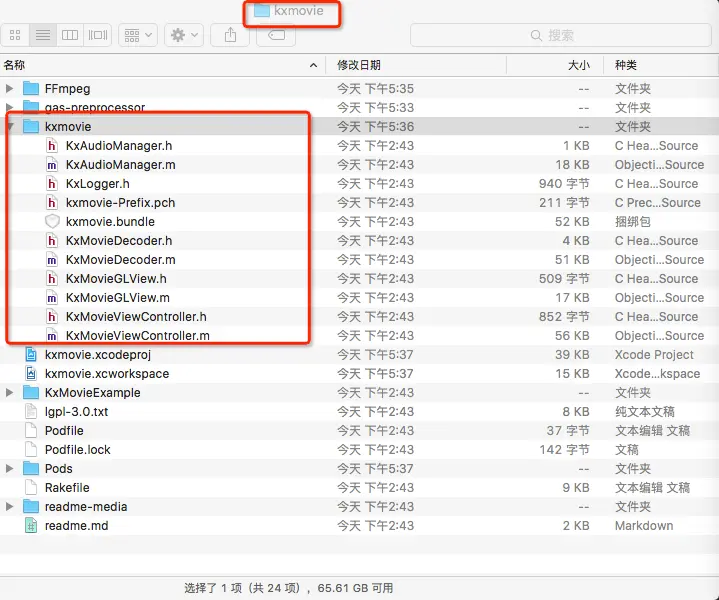Select the KxMovieGLView.m file icon
This screenshot has height=600, width=719.
[x=52, y=298]
